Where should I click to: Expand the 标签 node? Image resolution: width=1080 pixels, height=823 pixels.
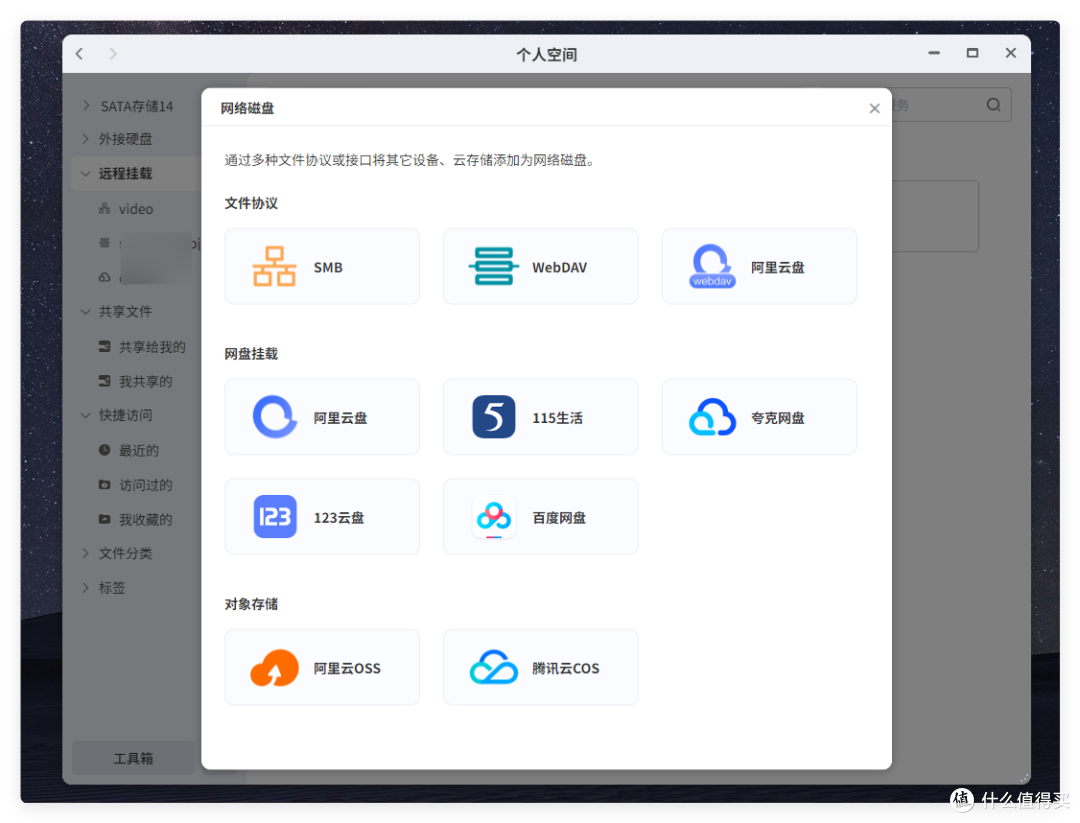[x=85, y=587]
